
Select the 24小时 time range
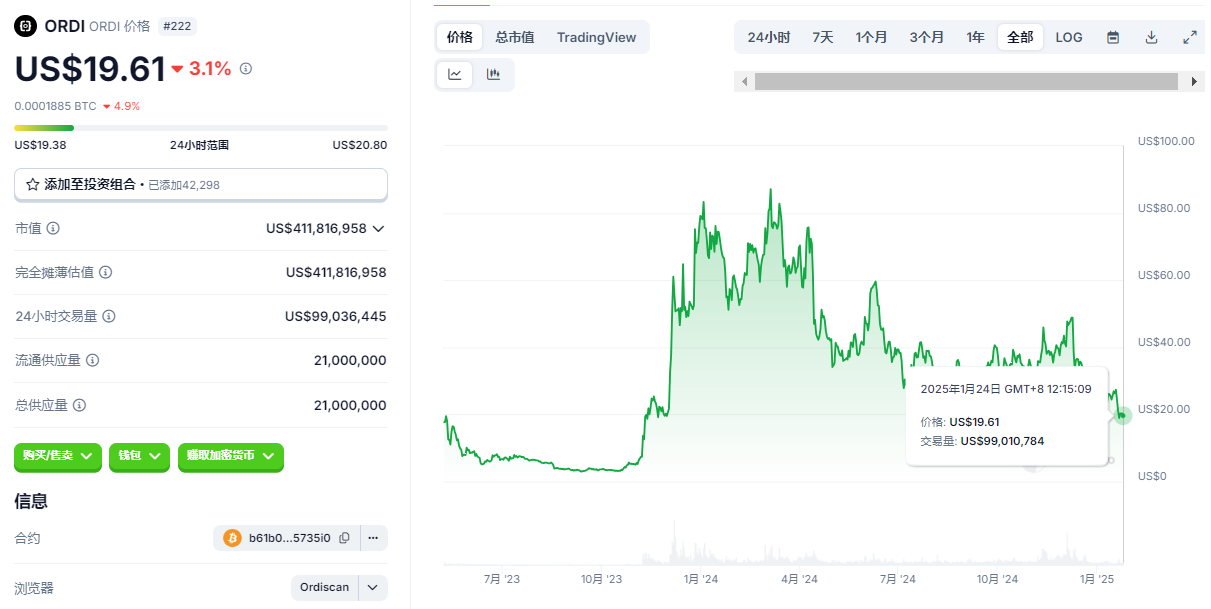coord(769,37)
